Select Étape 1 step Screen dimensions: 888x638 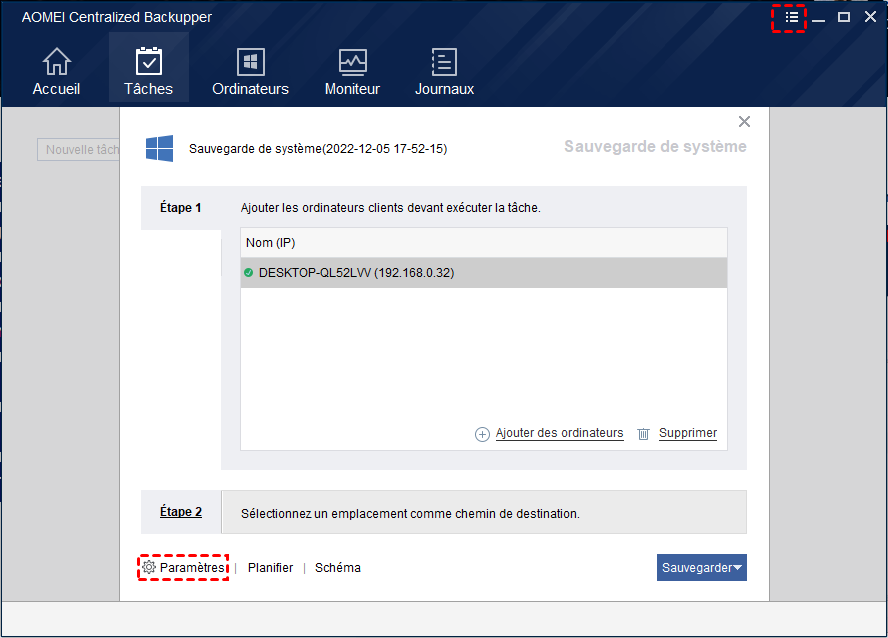click(x=181, y=208)
